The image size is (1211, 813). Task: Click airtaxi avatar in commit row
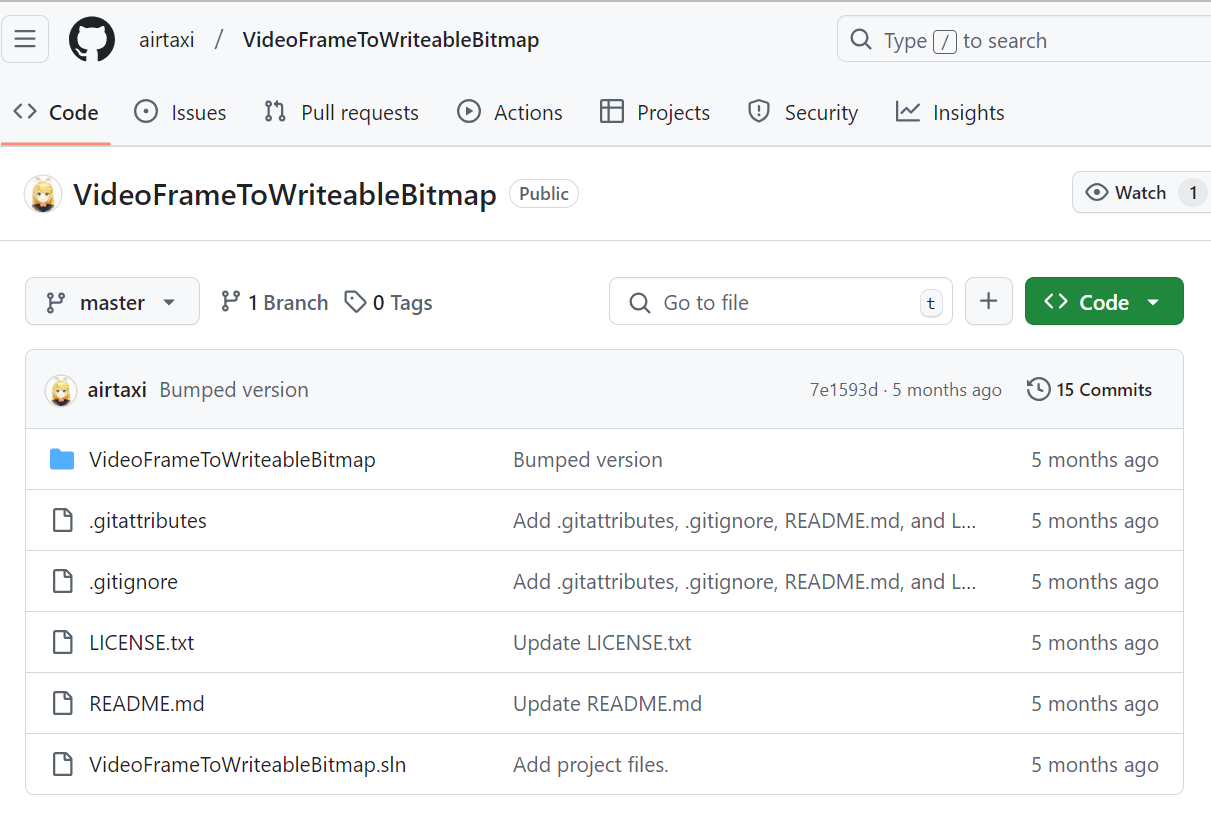coord(61,390)
